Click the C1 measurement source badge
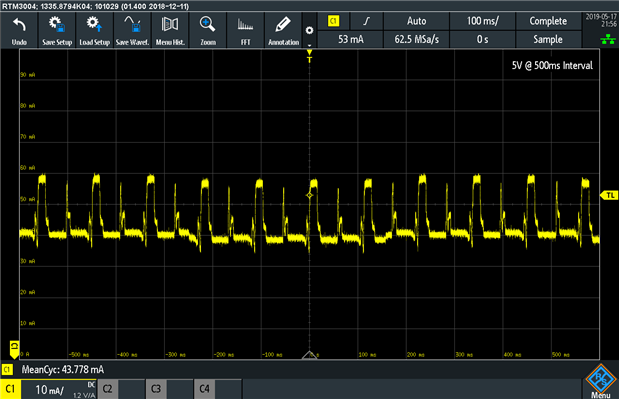Screen dimensions: 619x399 pos(7,370)
